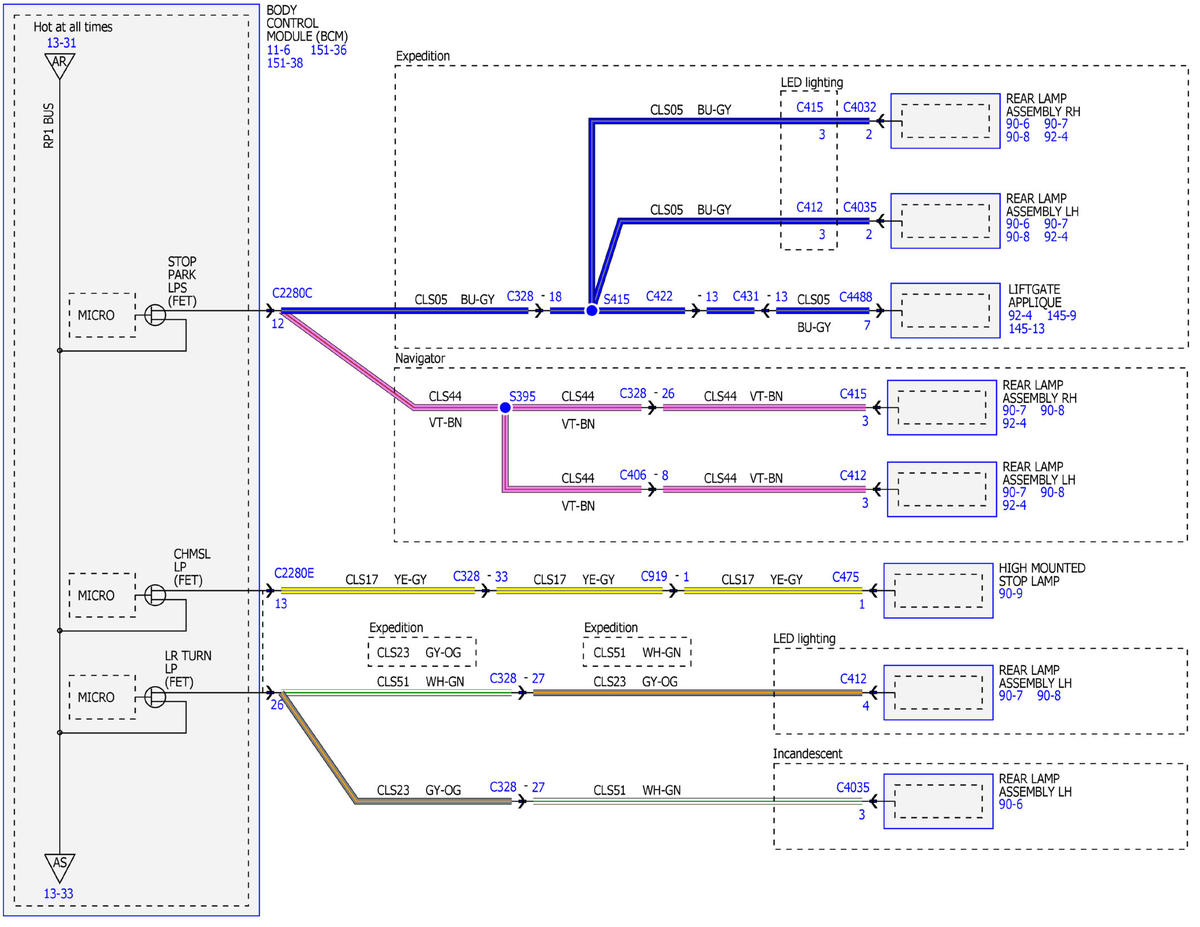Click the blue splice dot at S415
This screenshot has height=927, width=1200.
(x=592, y=311)
